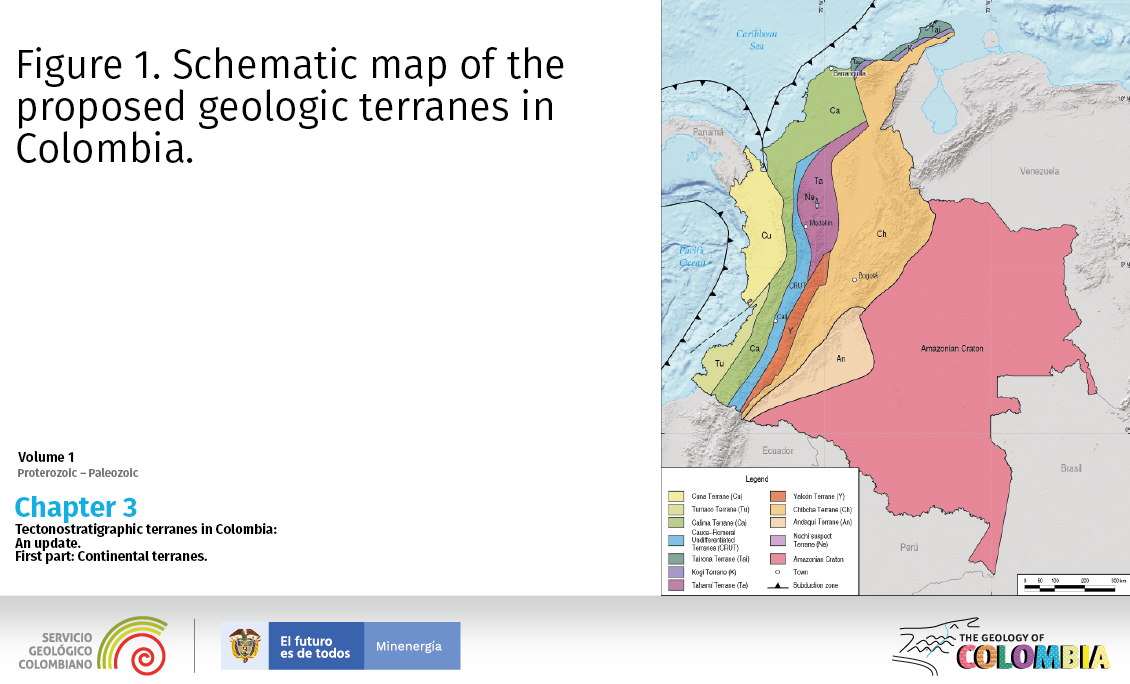Viewport: 1130px width, 684px height.
Task: Click the 'Proterozoic – Paleozoic' subtitle
Action: 78,473
